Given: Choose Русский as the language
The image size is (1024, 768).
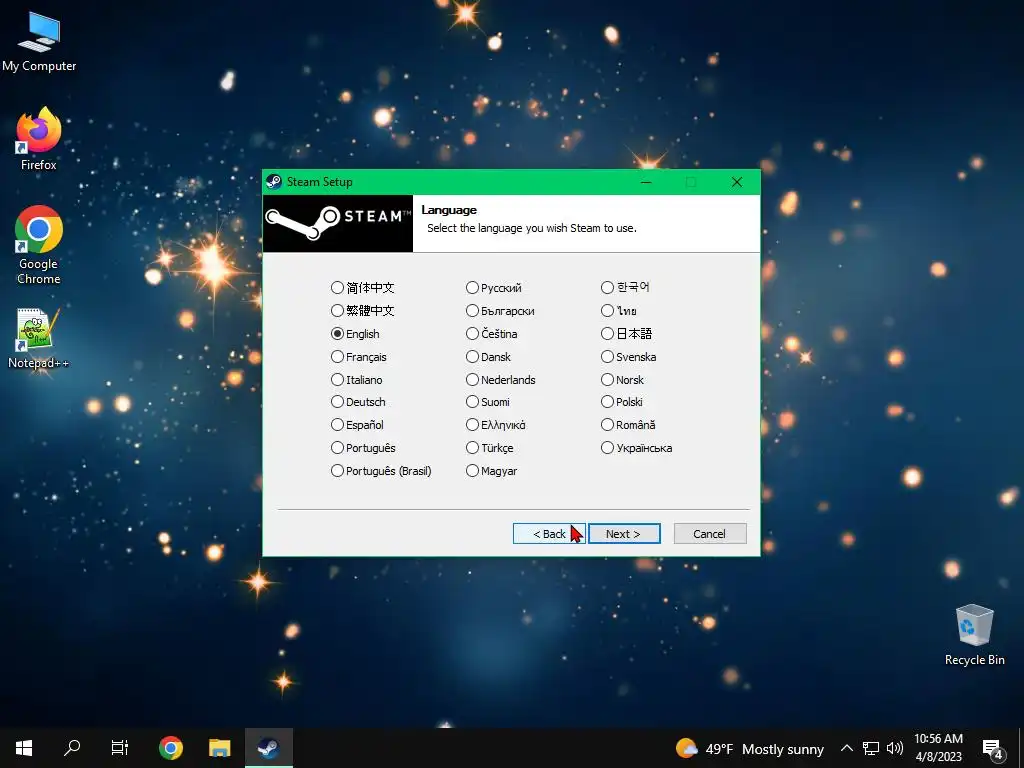Looking at the screenshot, I should point(494,287).
